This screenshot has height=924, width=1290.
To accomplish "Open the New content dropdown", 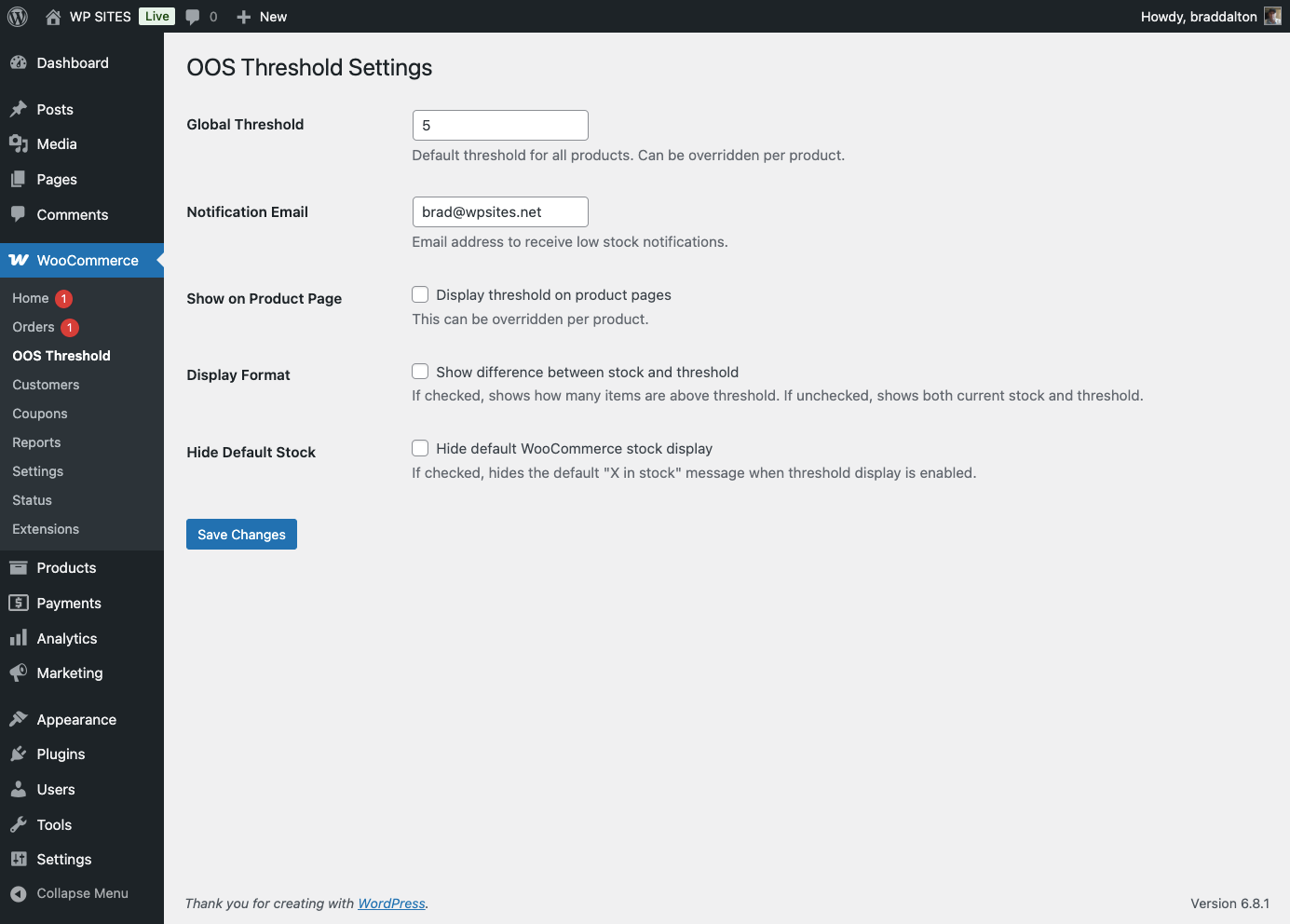I will point(262,17).
